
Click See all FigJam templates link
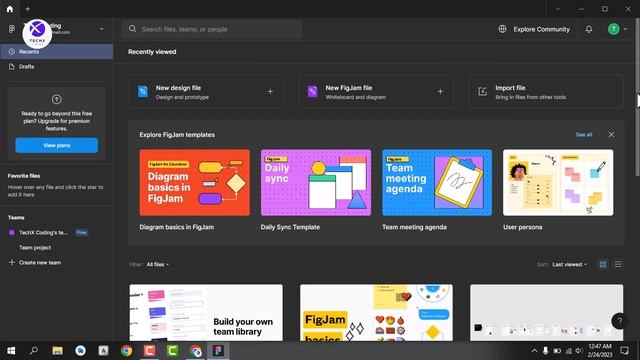click(x=584, y=135)
